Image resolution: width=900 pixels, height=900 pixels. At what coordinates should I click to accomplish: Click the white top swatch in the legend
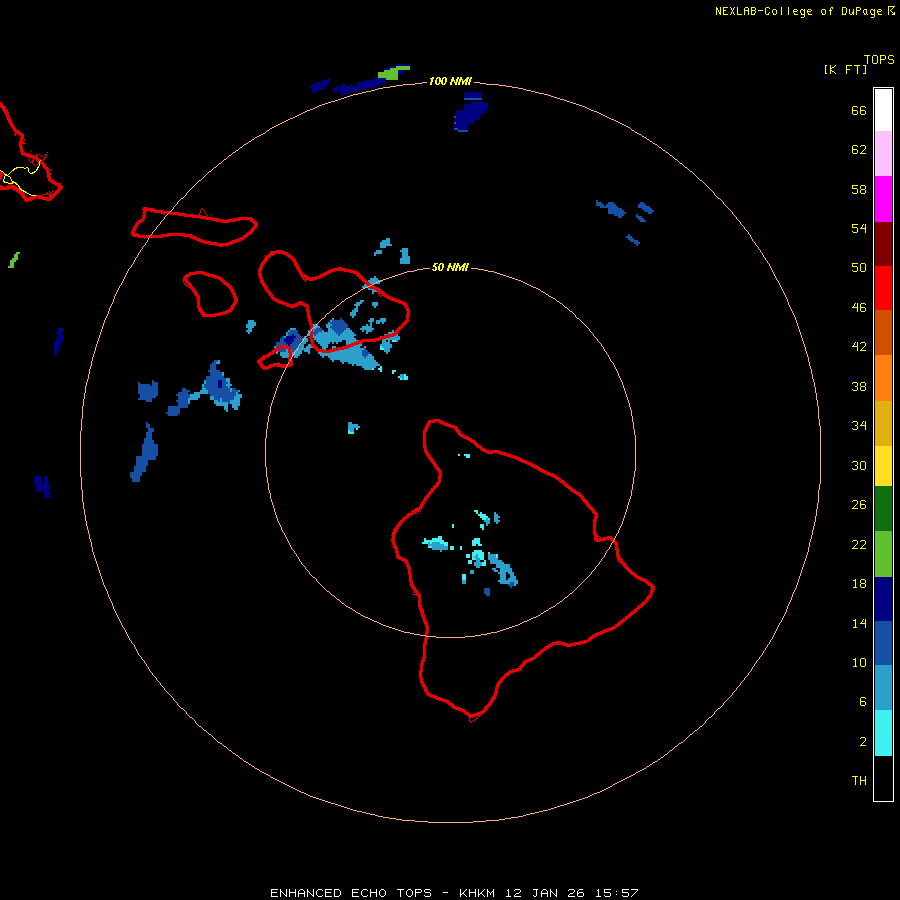tap(883, 110)
